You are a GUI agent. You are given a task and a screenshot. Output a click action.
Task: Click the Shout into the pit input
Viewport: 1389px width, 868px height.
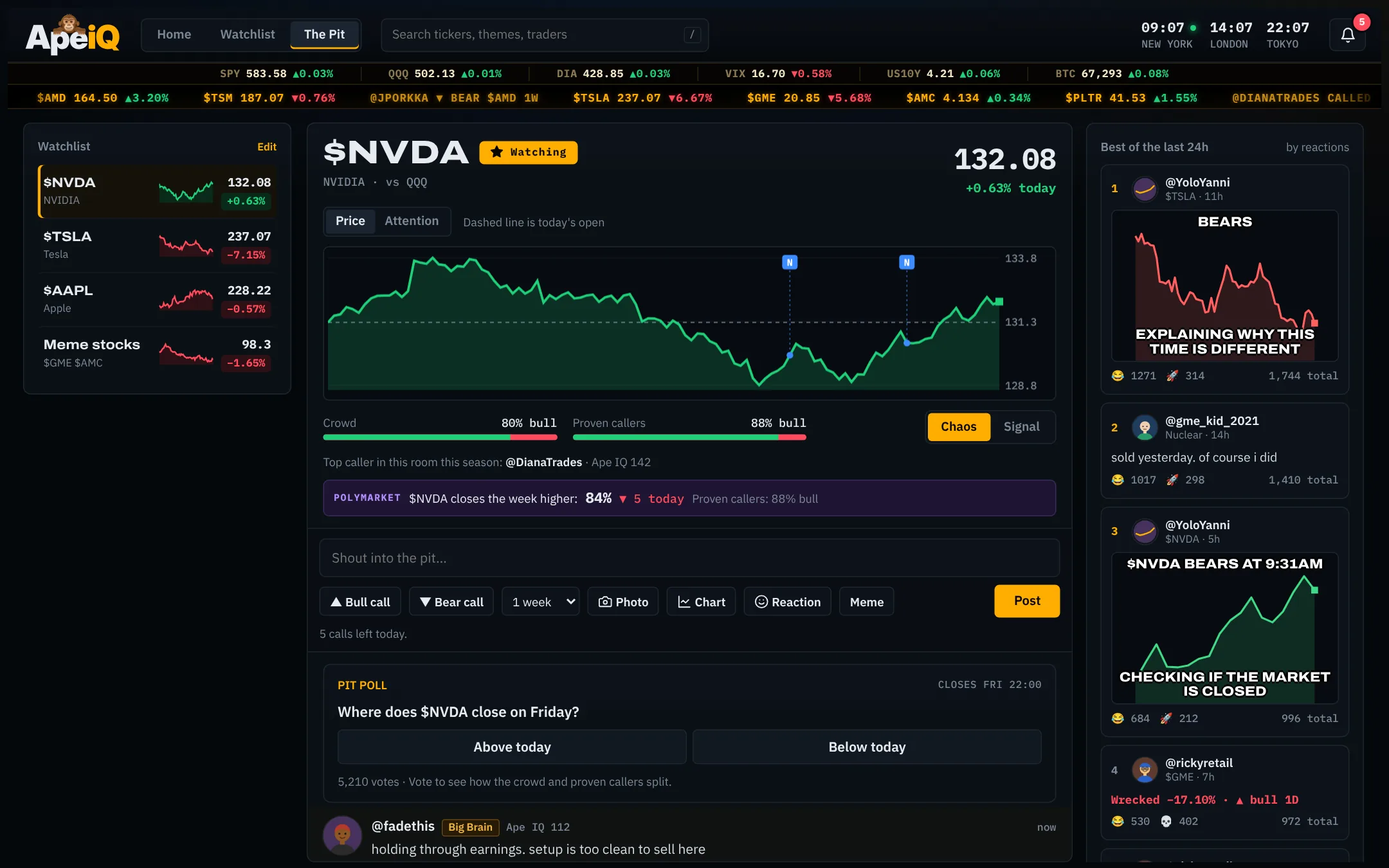pos(689,558)
